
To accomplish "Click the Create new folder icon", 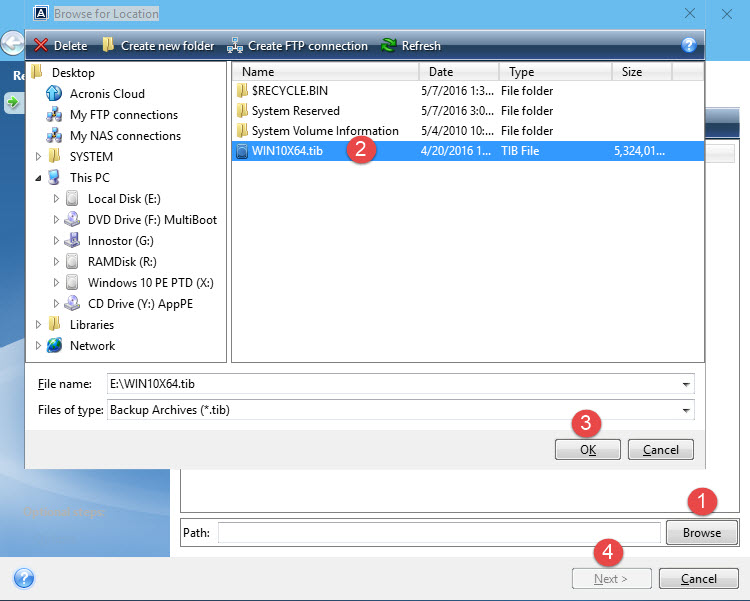I will pyautogui.click(x=108, y=45).
